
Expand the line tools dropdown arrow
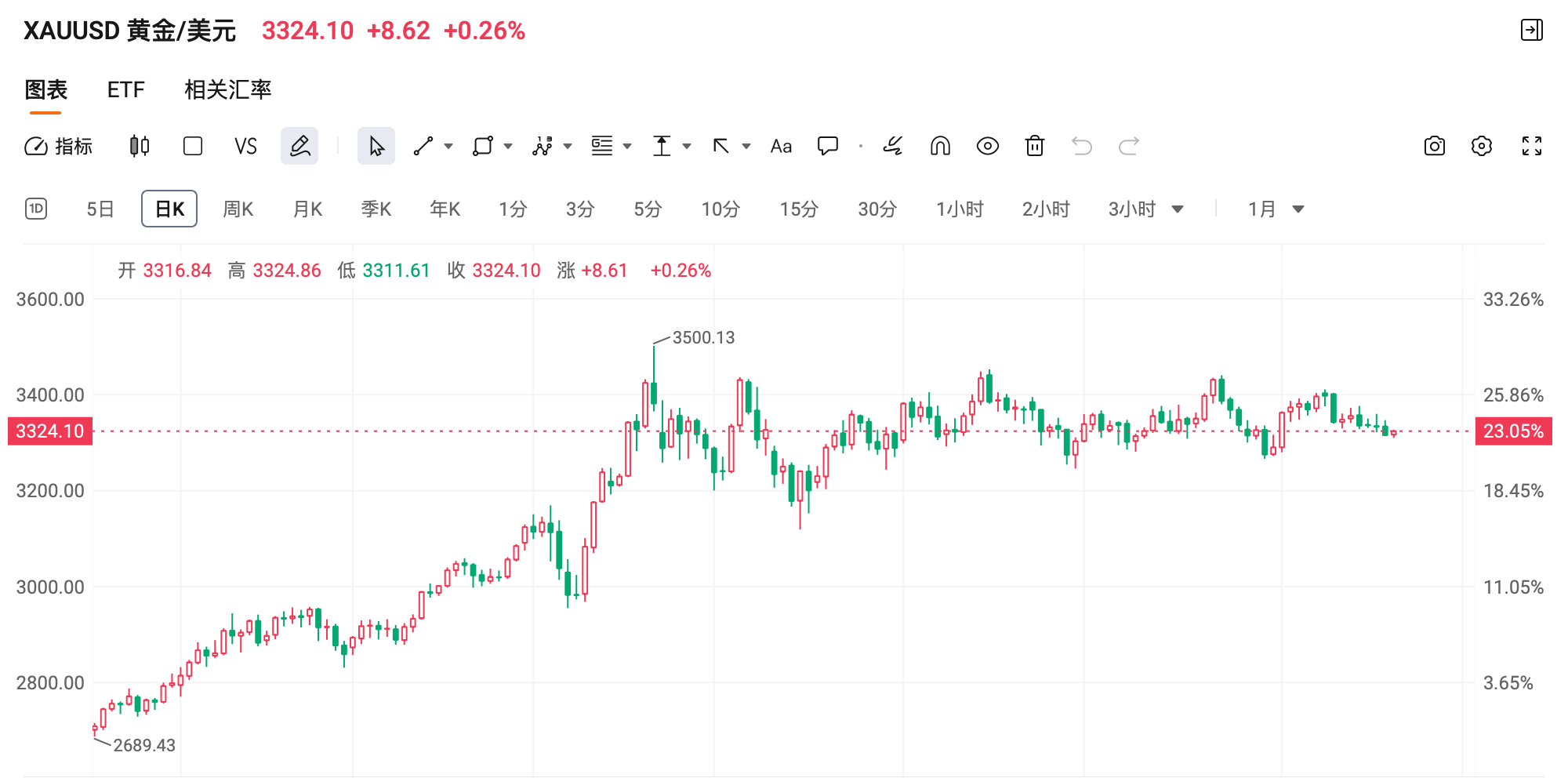(448, 147)
